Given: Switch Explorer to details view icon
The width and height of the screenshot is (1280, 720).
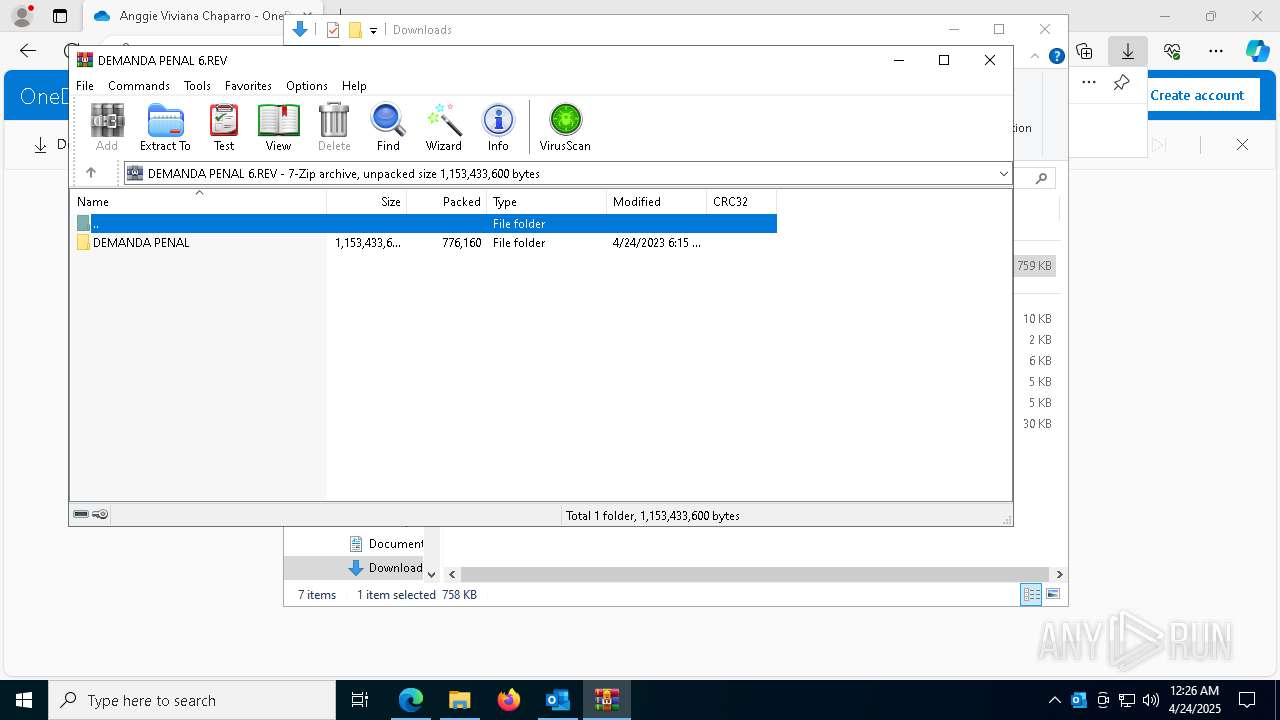Looking at the screenshot, I should (x=1031, y=594).
